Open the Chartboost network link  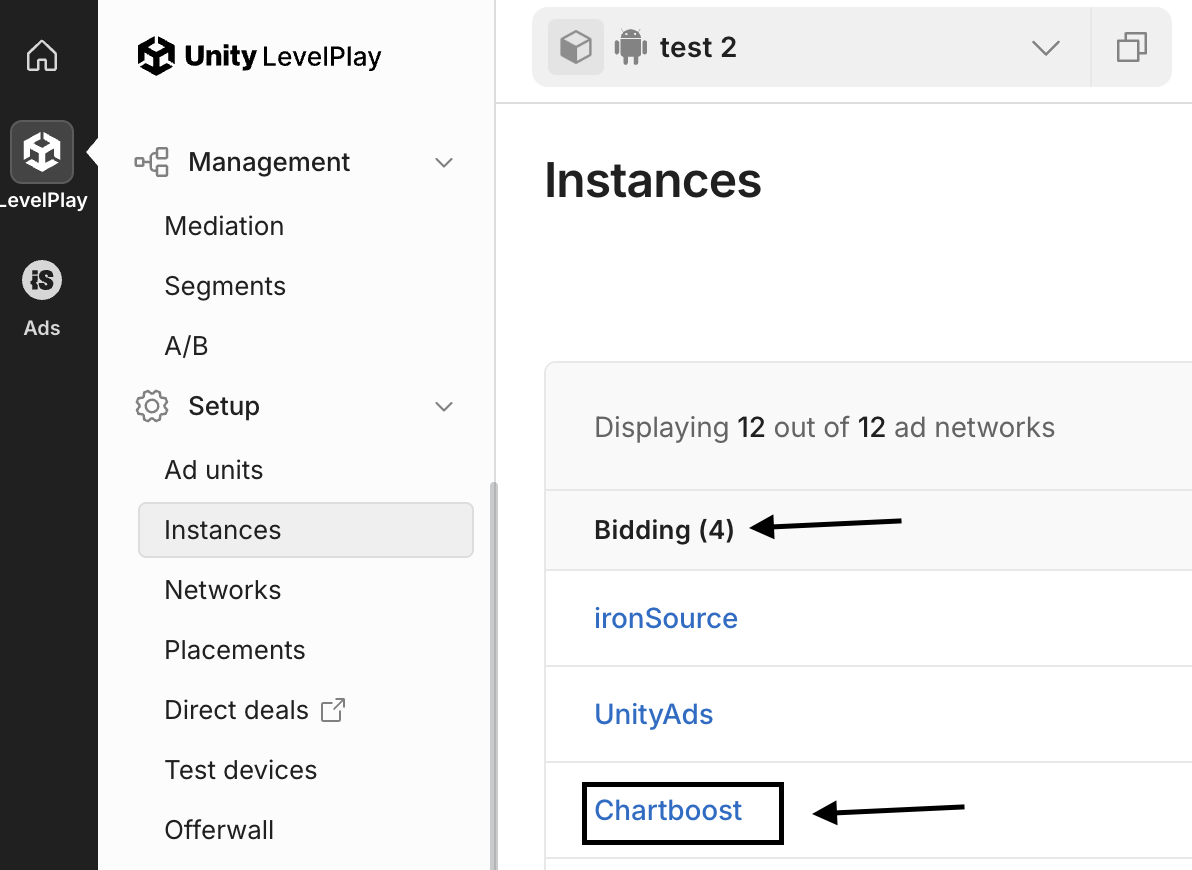coord(668,810)
